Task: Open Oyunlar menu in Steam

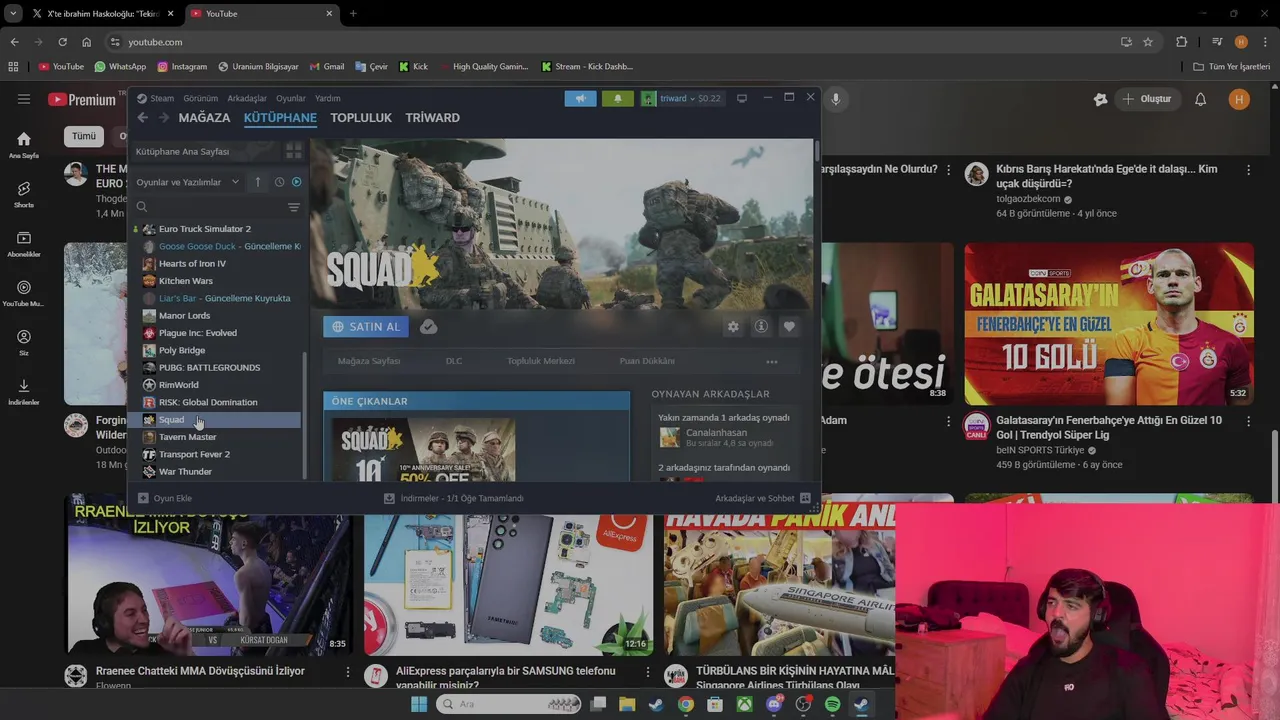Action: click(x=291, y=98)
